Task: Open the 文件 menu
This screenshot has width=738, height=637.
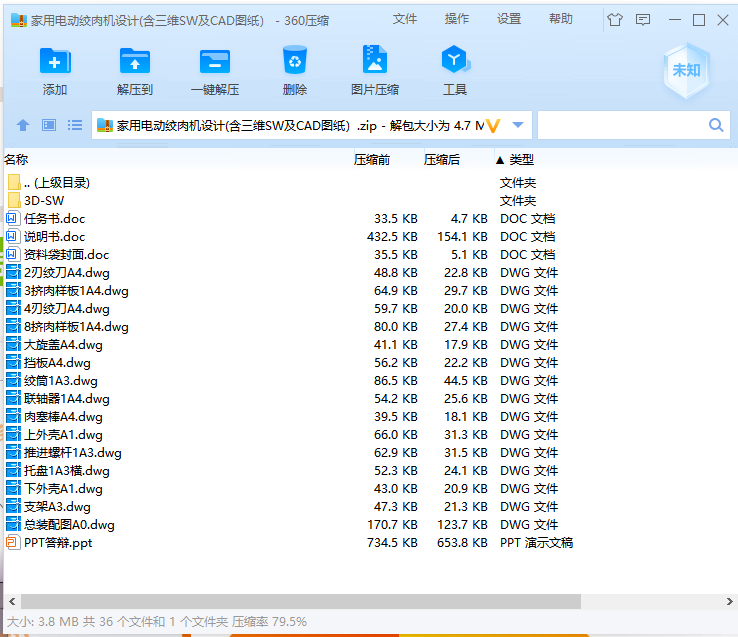Action: pyautogui.click(x=405, y=19)
